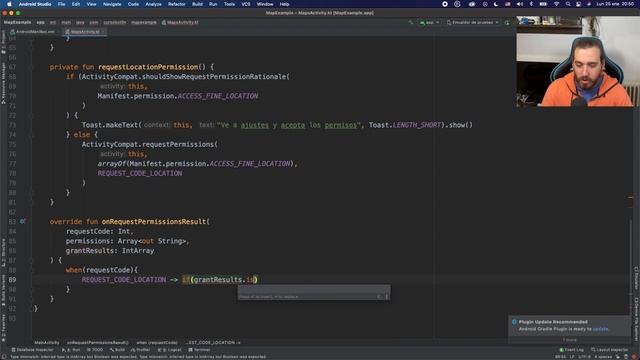The image size is (640, 360).
Task: Click the update link in plugin notification
Action: coord(600,329)
